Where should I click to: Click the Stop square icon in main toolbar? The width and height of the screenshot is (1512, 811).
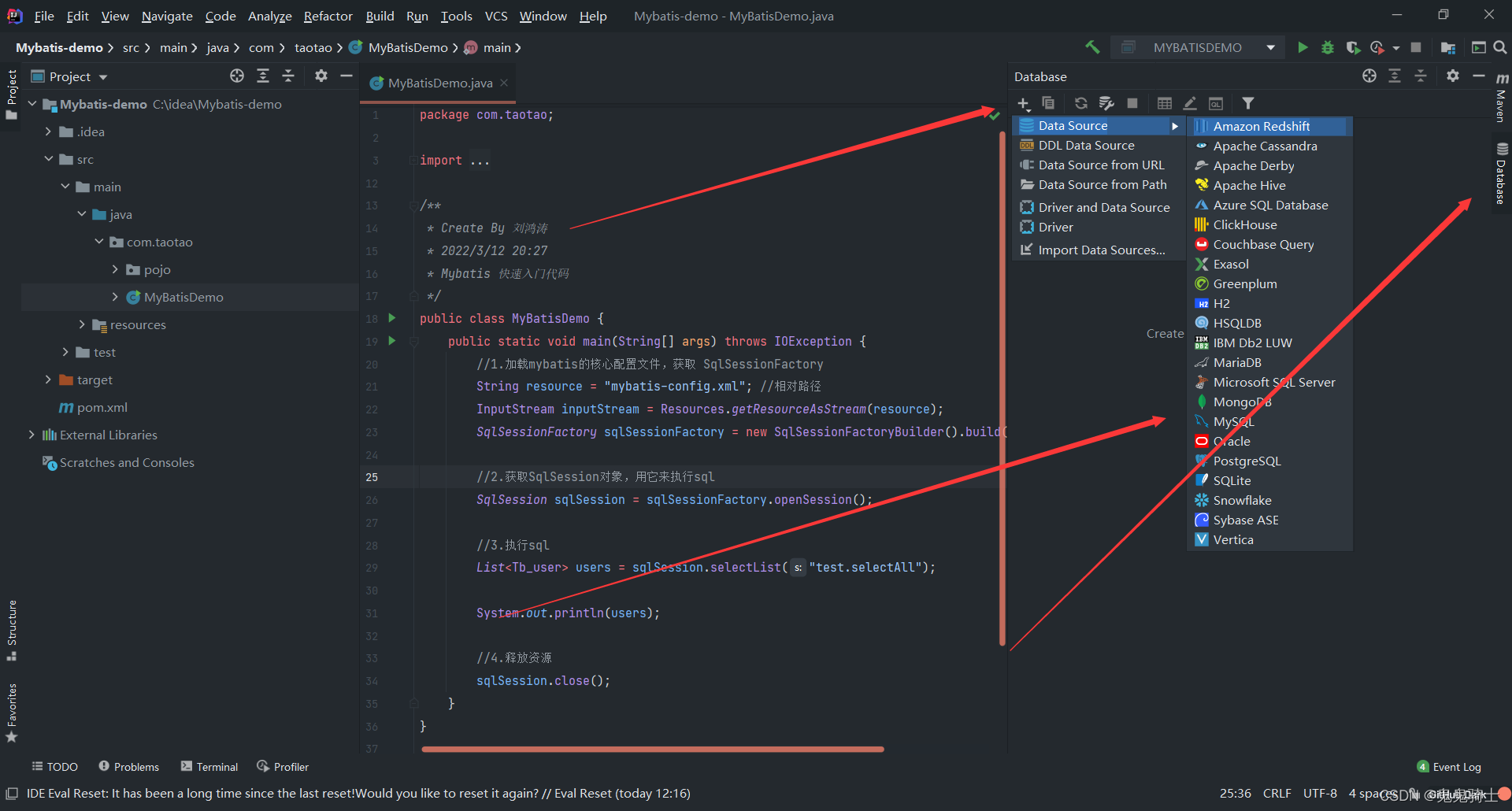[x=1416, y=47]
